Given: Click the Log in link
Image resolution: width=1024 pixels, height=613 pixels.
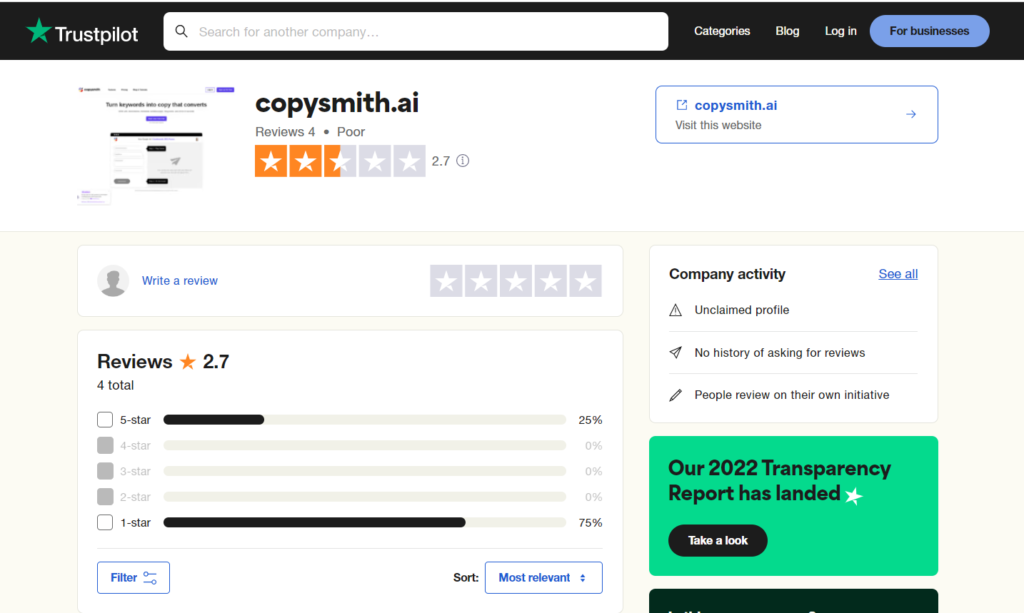Looking at the screenshot, I should click(840, 31).
